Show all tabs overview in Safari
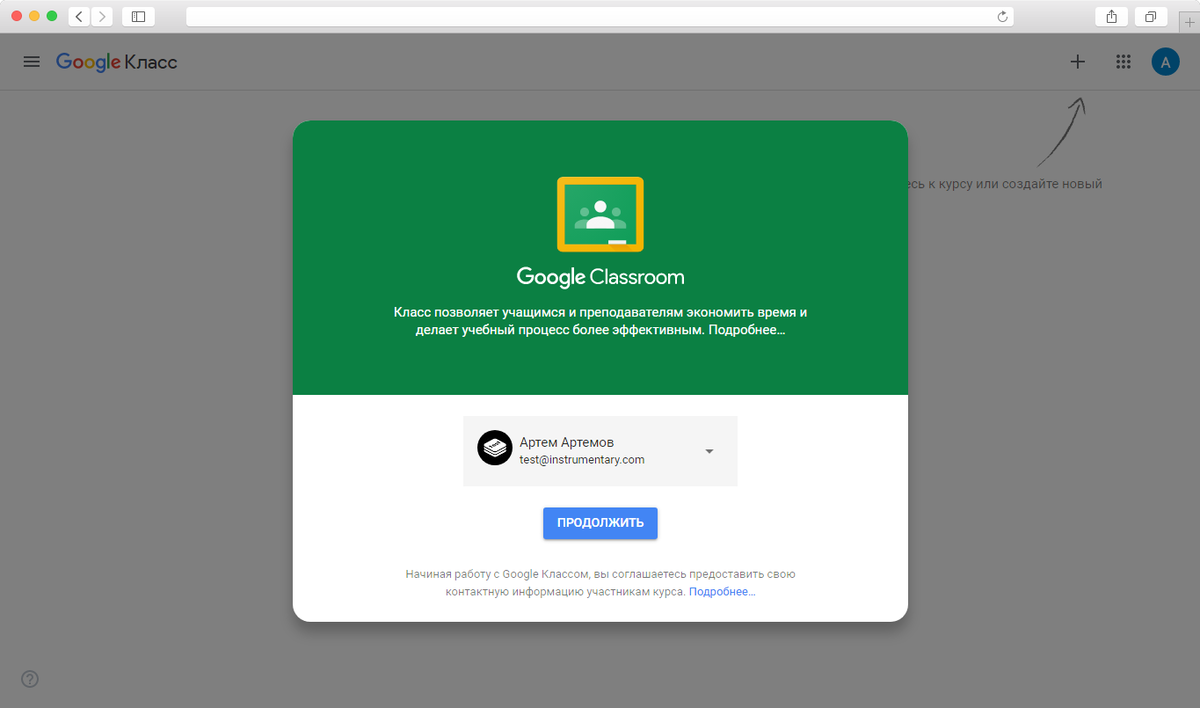This screenshot has width=1200, height=708. [1151, 16]
